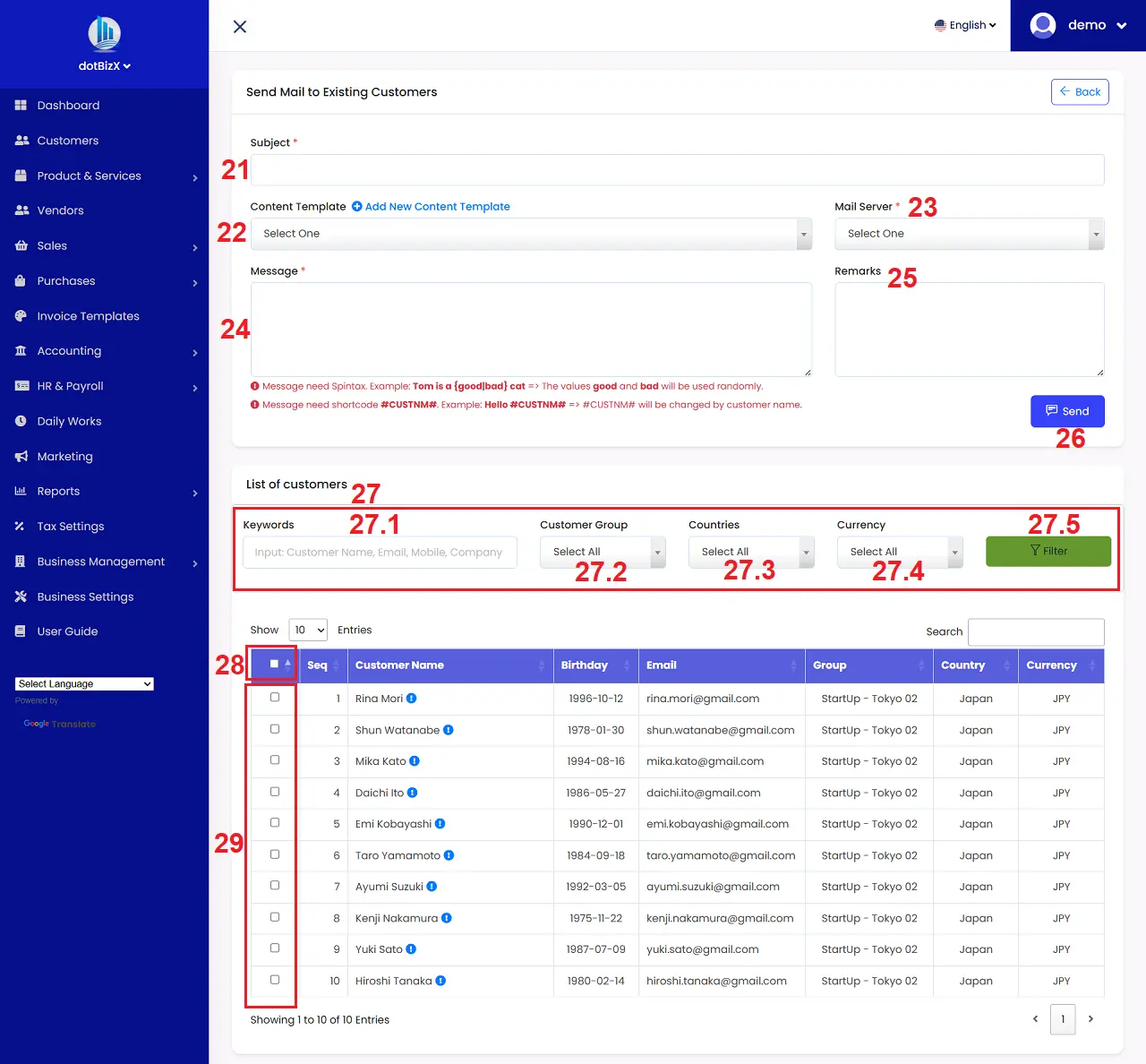The image size is (1146, 1064).
Task: Click info icon beside Taro Yamamoto
Action: click(449, 855)
